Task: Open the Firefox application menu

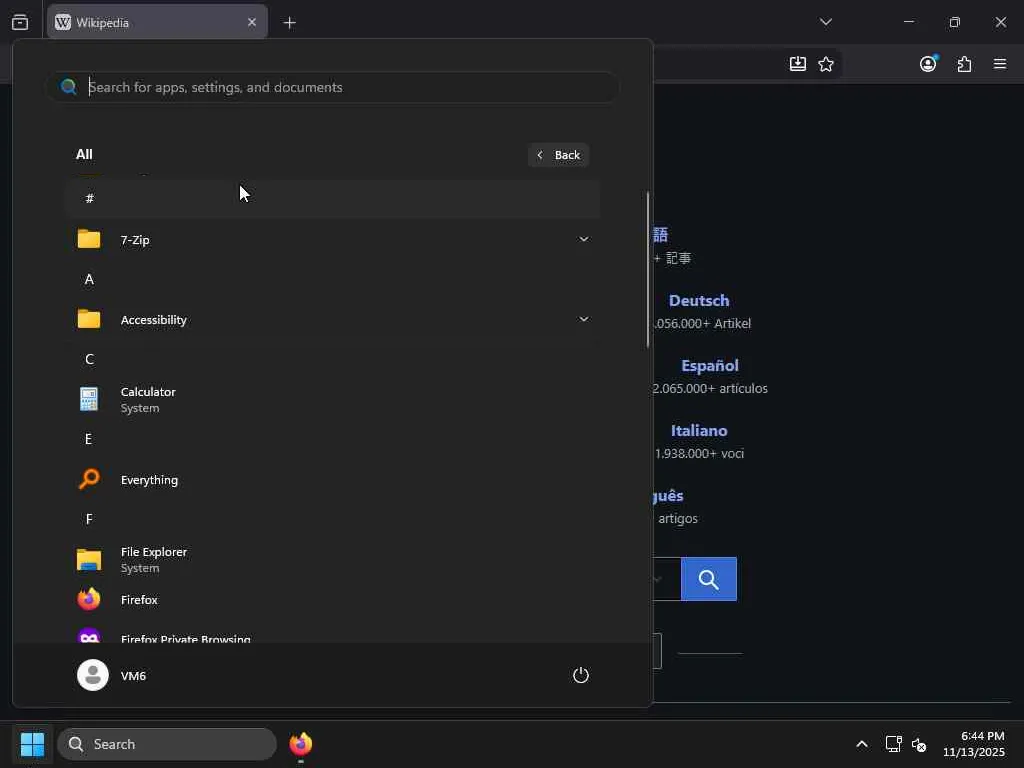Action: coord(1000,63)
